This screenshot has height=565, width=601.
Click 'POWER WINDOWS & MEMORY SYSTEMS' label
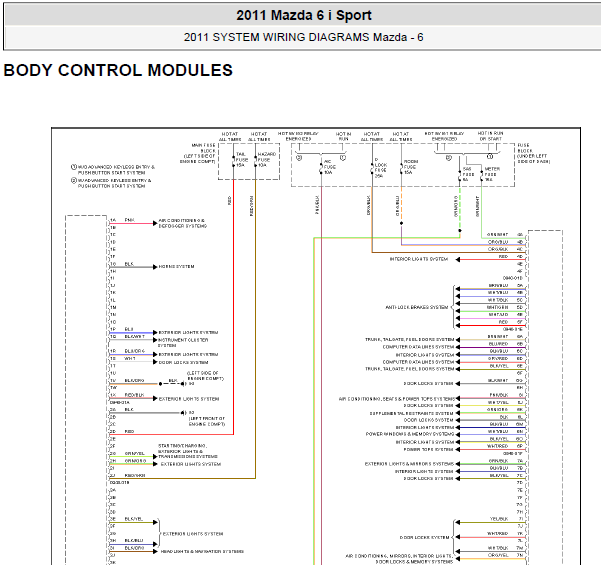point(410,434)
